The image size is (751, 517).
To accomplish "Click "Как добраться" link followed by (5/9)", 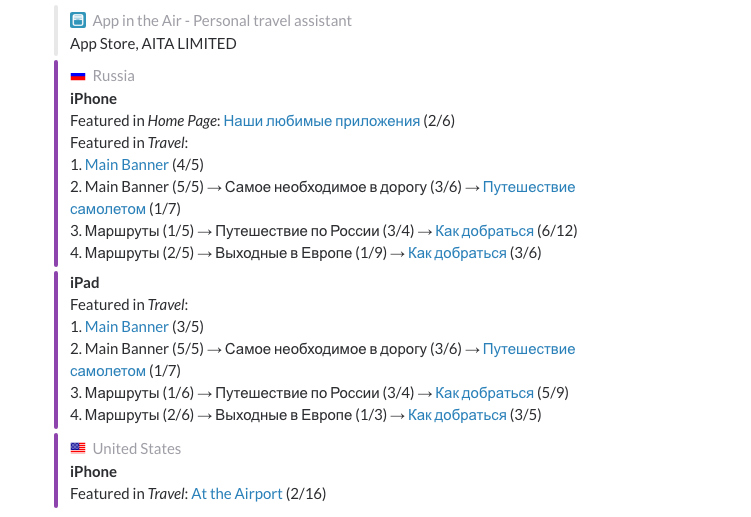I will pyautogui.click(x=484, y=393).
